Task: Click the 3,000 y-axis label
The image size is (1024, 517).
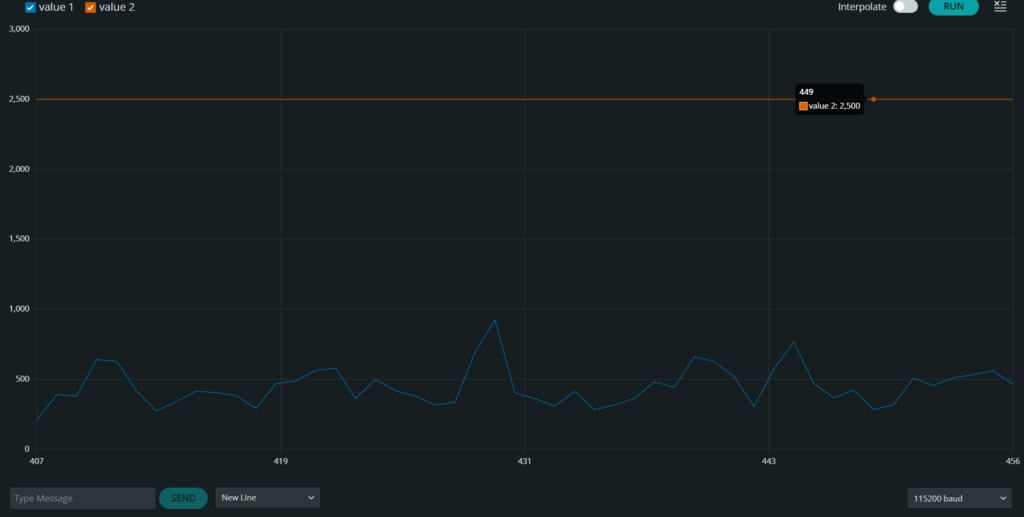Action: (19, 29)
